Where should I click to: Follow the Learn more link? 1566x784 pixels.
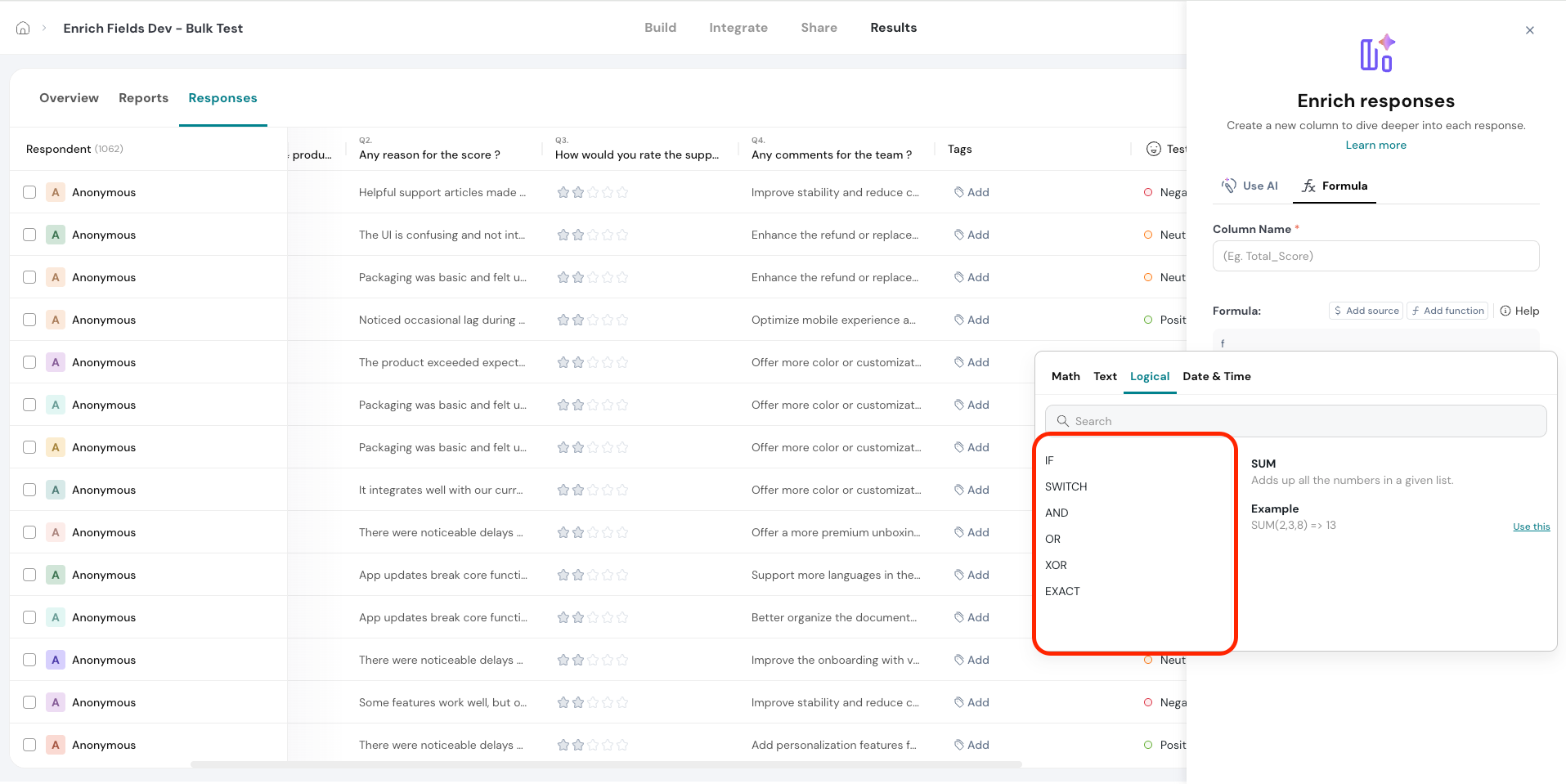pos(1375,145)
